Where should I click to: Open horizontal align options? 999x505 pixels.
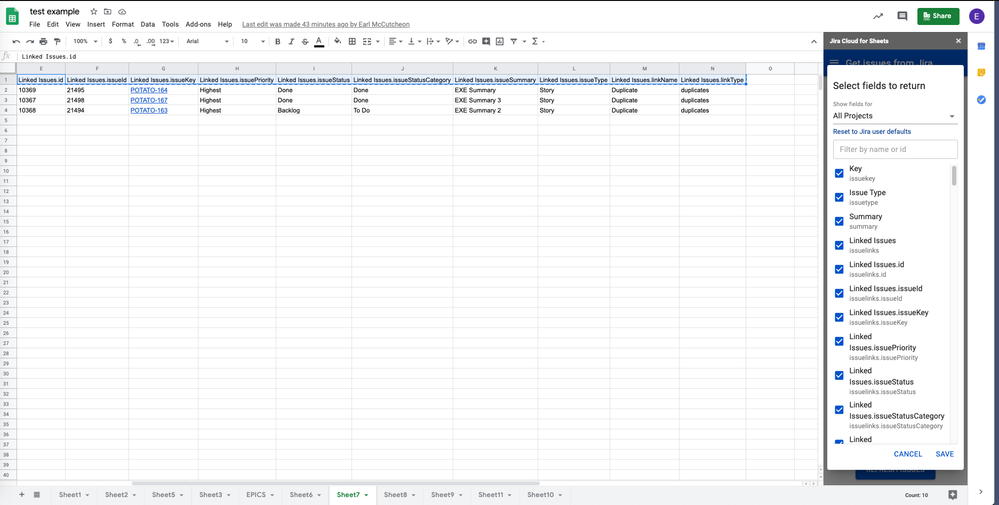[x=394, y=41]
